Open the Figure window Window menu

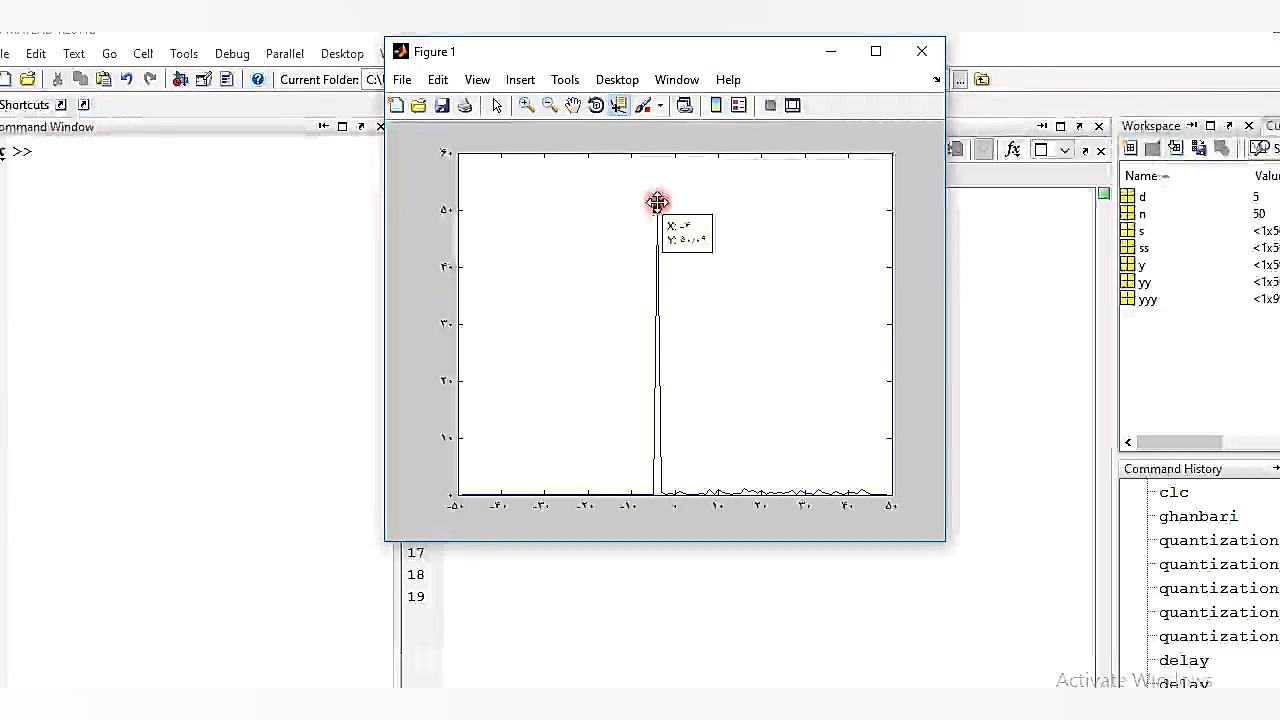coord(677,80)
